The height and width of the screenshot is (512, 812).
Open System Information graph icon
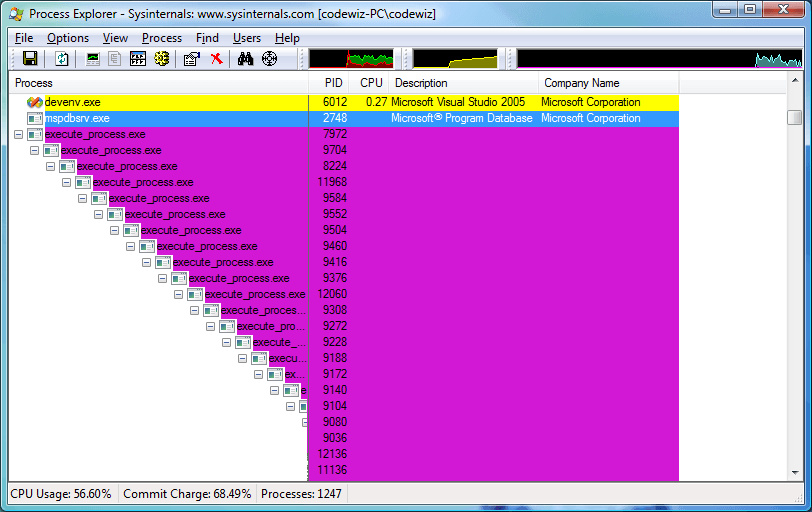point(93,59)
